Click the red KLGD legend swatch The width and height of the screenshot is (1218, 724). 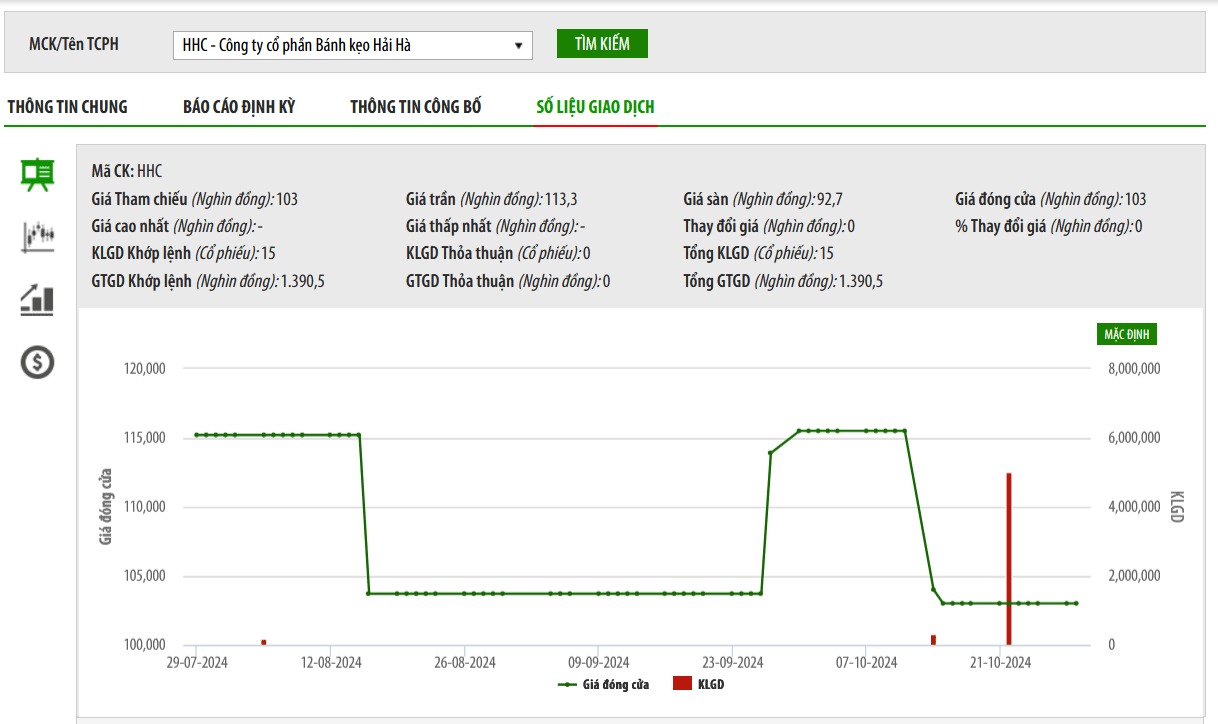pos(682,685)
